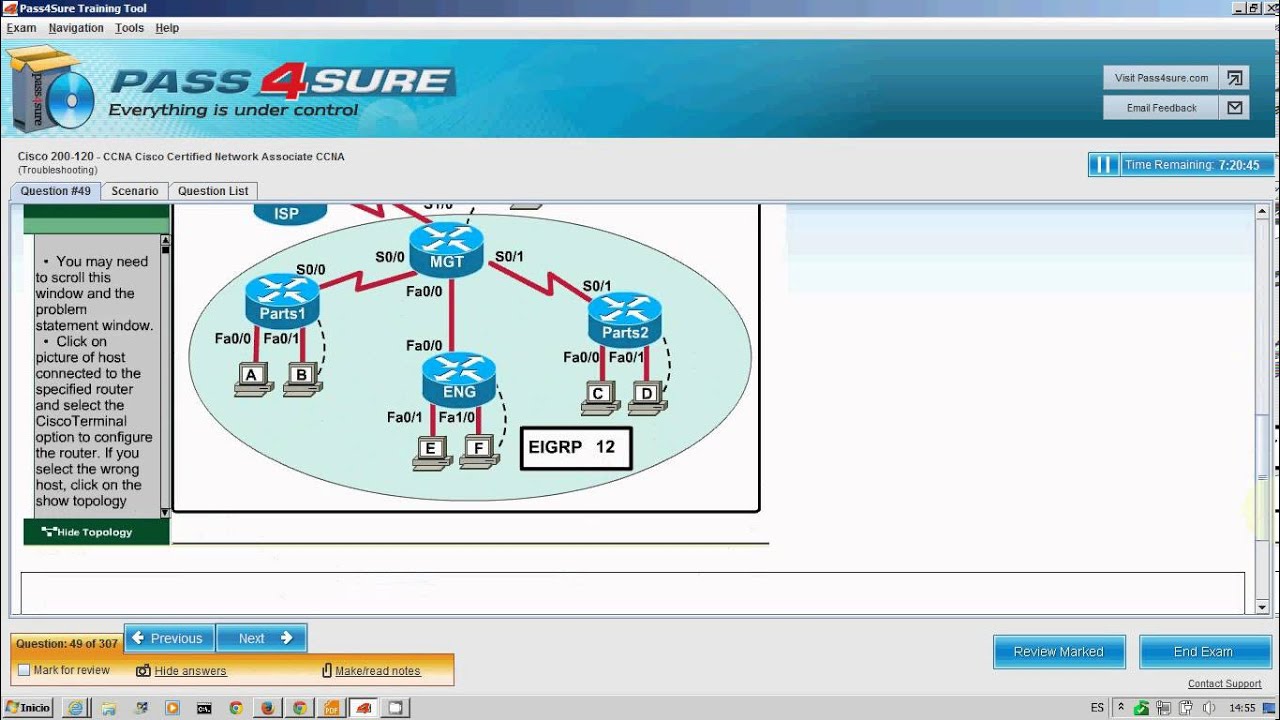The image size is (1280, 720).
Task: Open the PDF reader taskbar icon
Action: [x=331, y=708]
